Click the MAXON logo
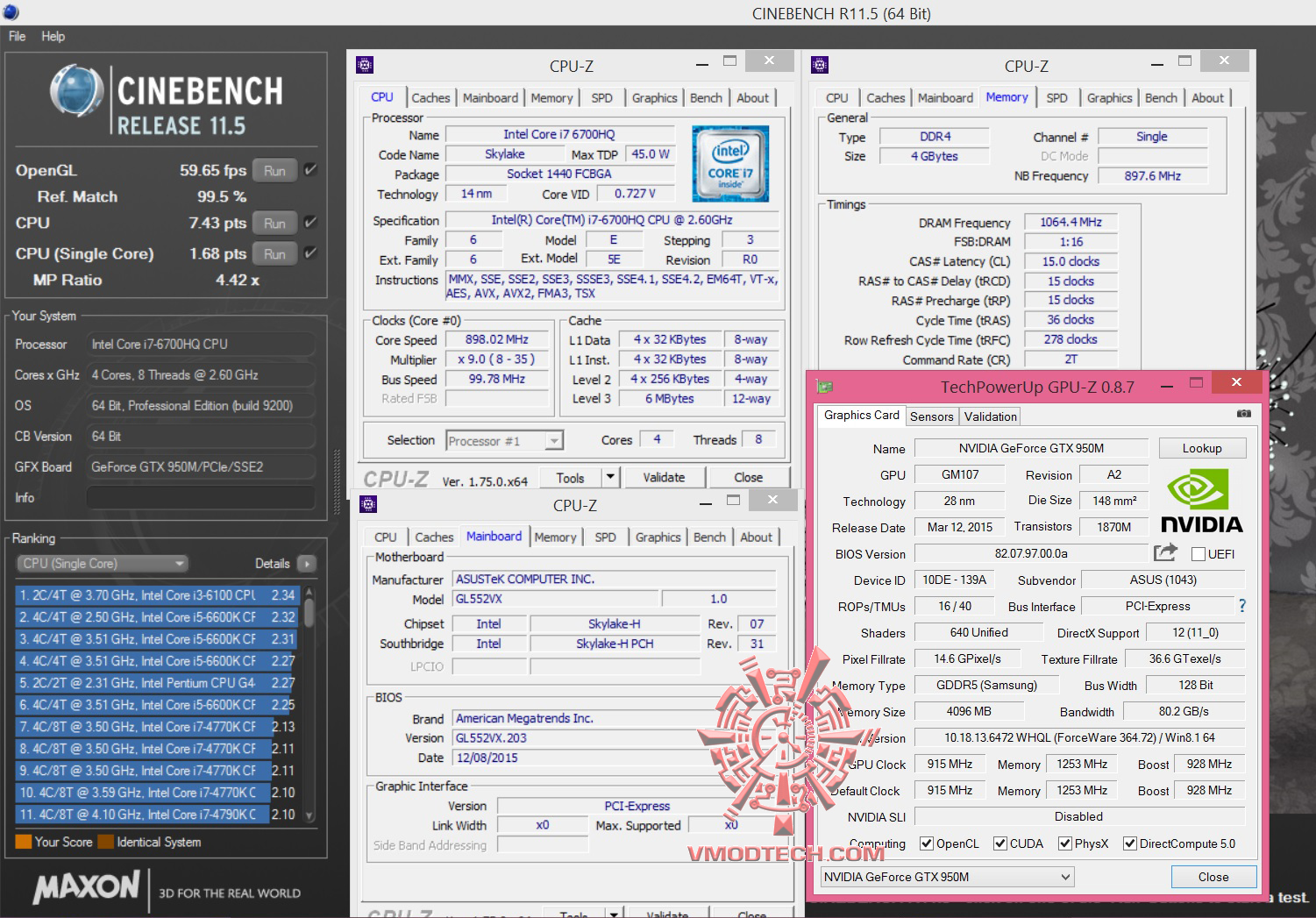The height and width of the screenshot is (918, 1316). [86, 887]
